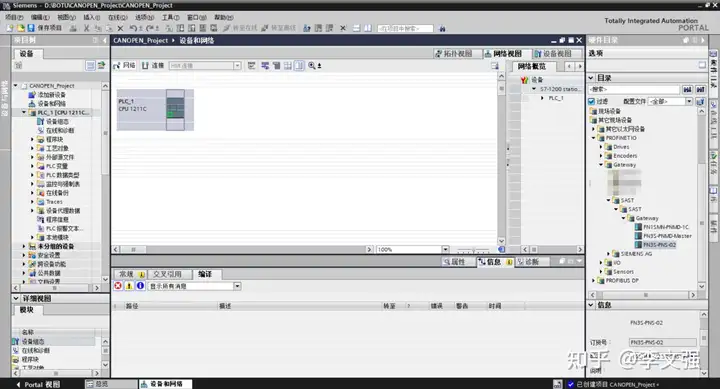Collapse the PROFINET IO catalog folder
This screenshot has height=389, width=720.
pos(593,138)
